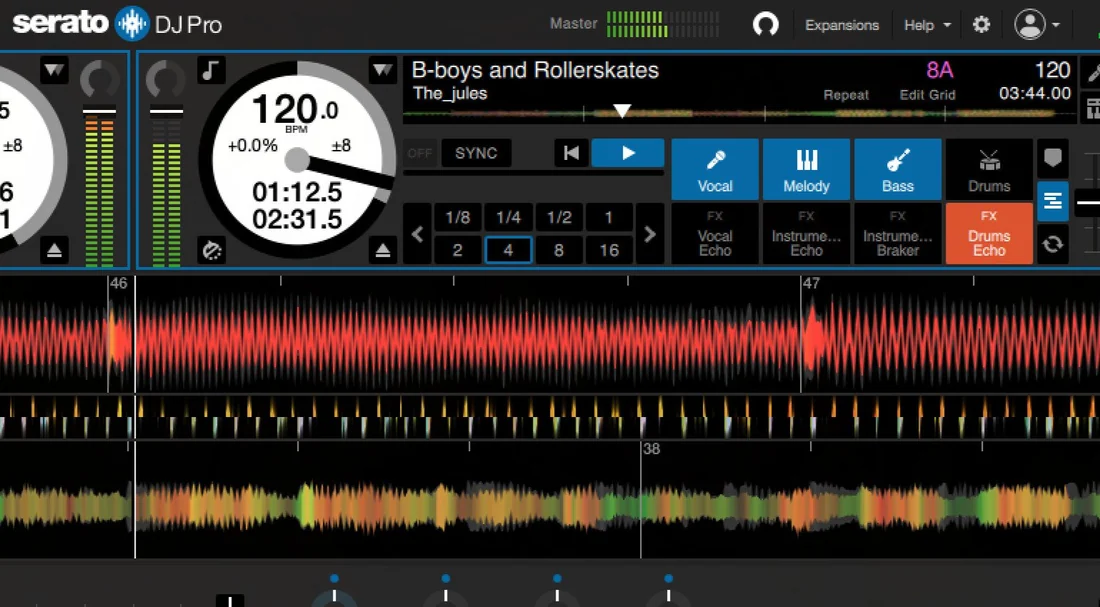Screen dimensions: 1100x607
Task: Set auto loop size to 1/8
Action: [457, 218]
